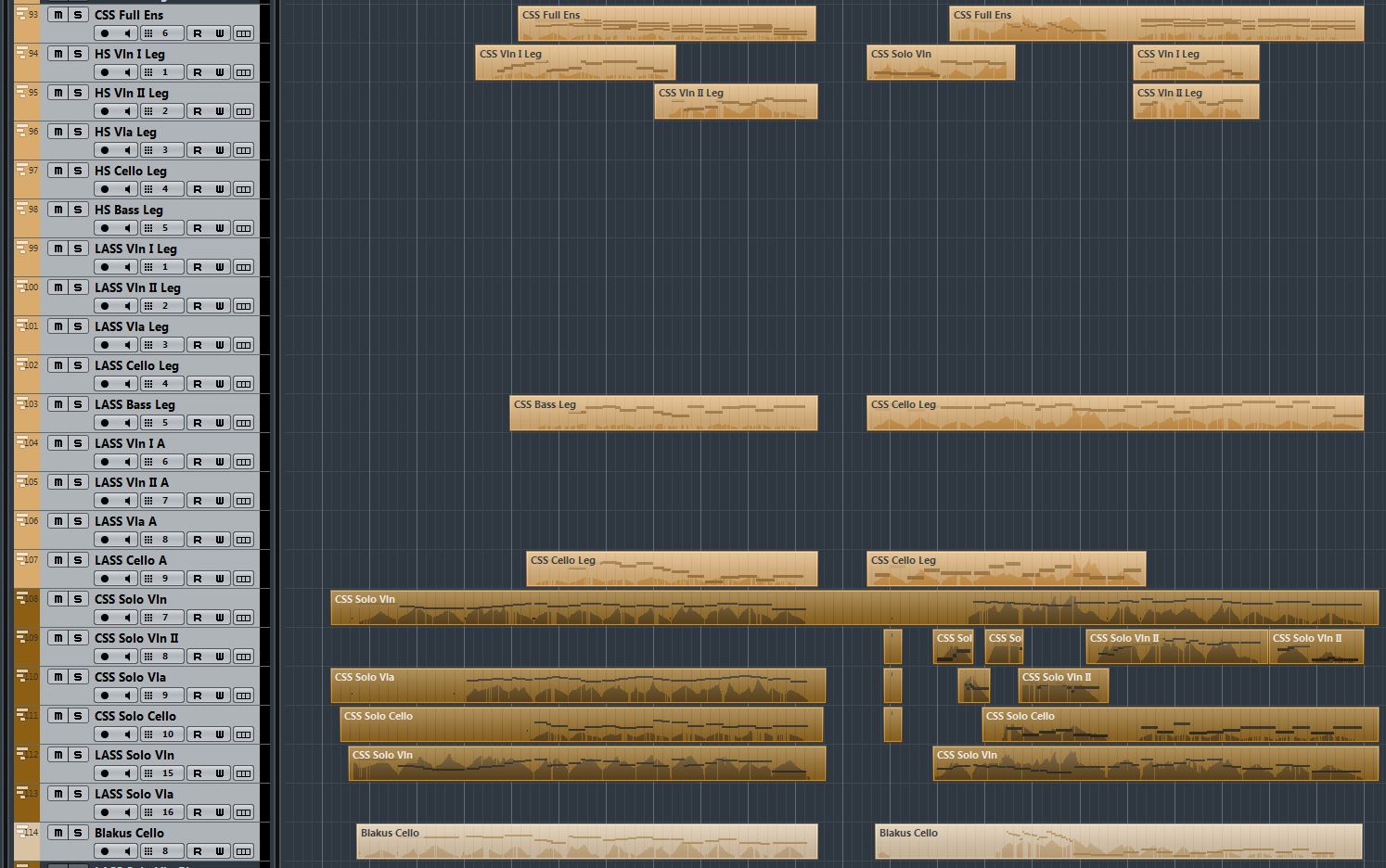Enable record on HS Cello Leg track
The image size is (1386, 868).
105,189
